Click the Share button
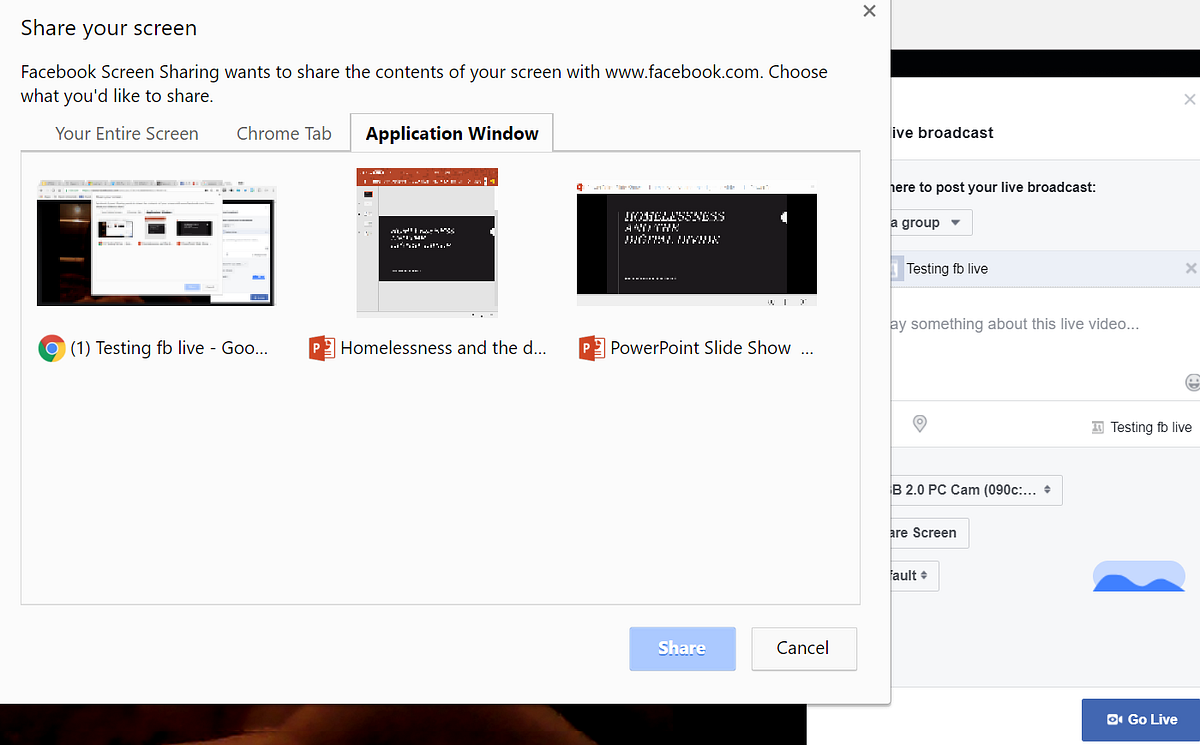1200x745 pixels. pyautogui.click(x=682, y=648)
